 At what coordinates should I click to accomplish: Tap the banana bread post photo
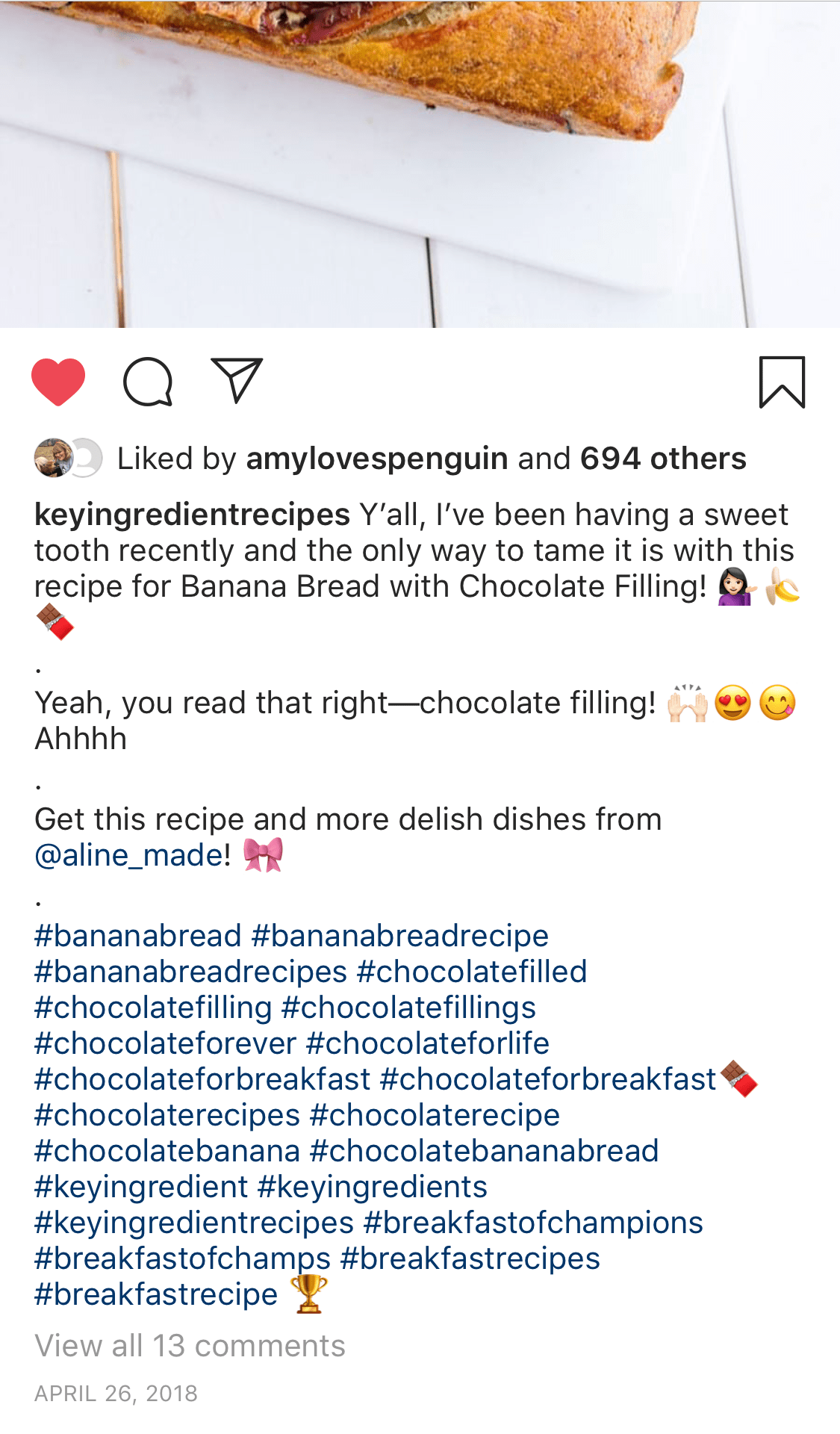[420, 163]
